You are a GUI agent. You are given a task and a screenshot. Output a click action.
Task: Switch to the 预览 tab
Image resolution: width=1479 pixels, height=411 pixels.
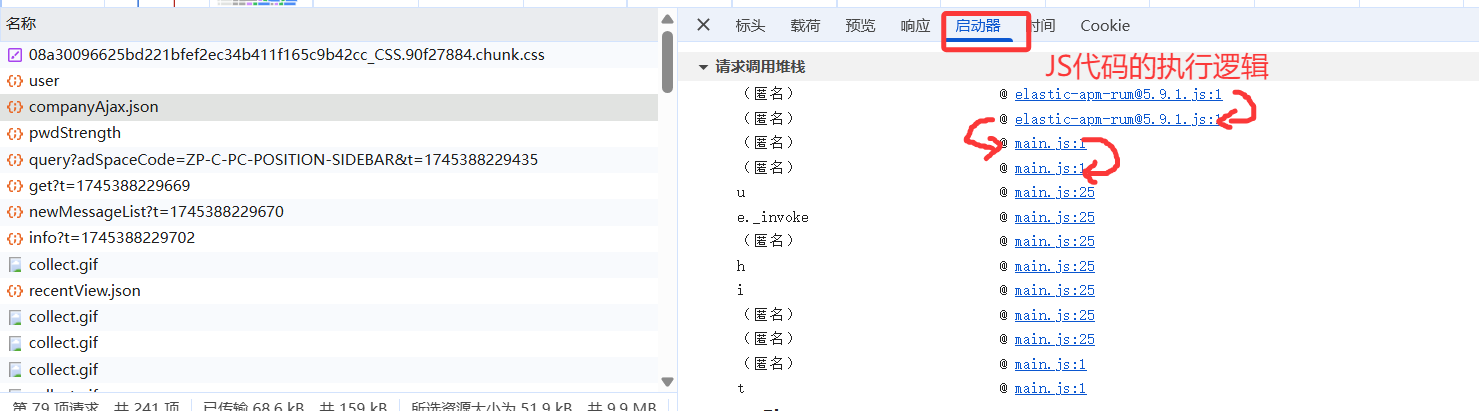click(x=860, y=26)
